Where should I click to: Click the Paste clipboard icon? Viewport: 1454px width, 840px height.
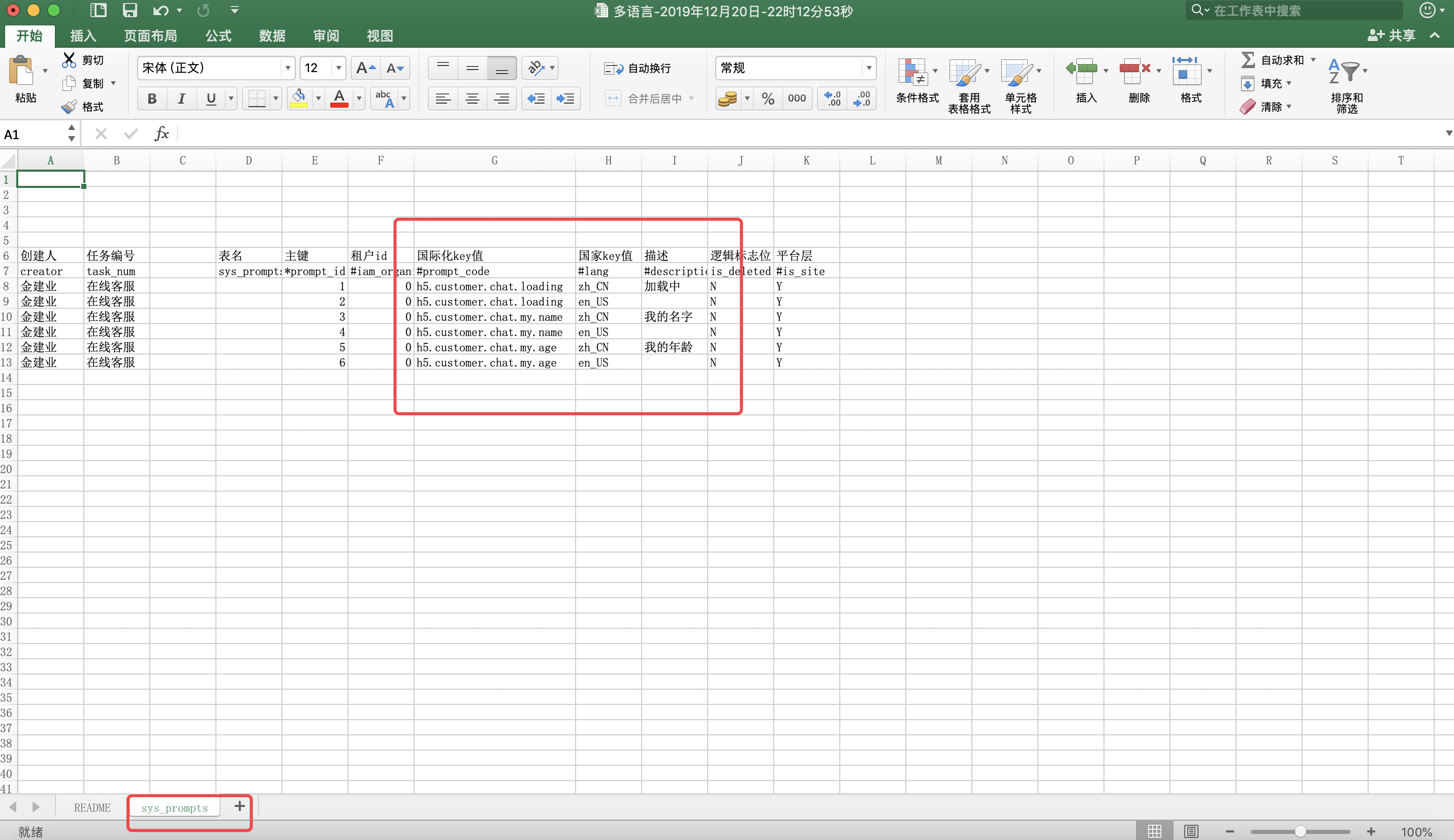21,71
